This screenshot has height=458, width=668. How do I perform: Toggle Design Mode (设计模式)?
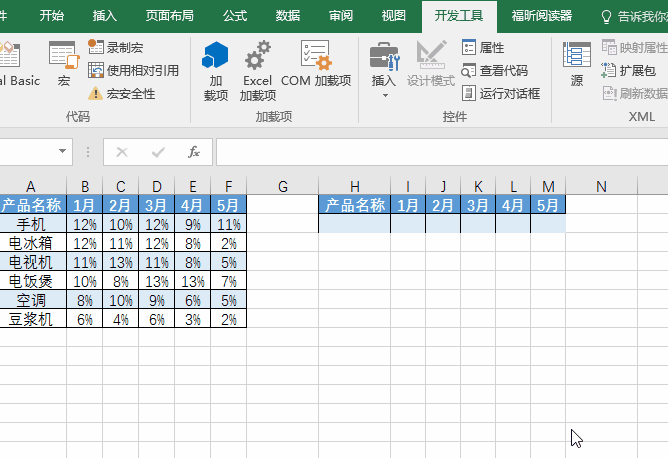coord(431,63)
